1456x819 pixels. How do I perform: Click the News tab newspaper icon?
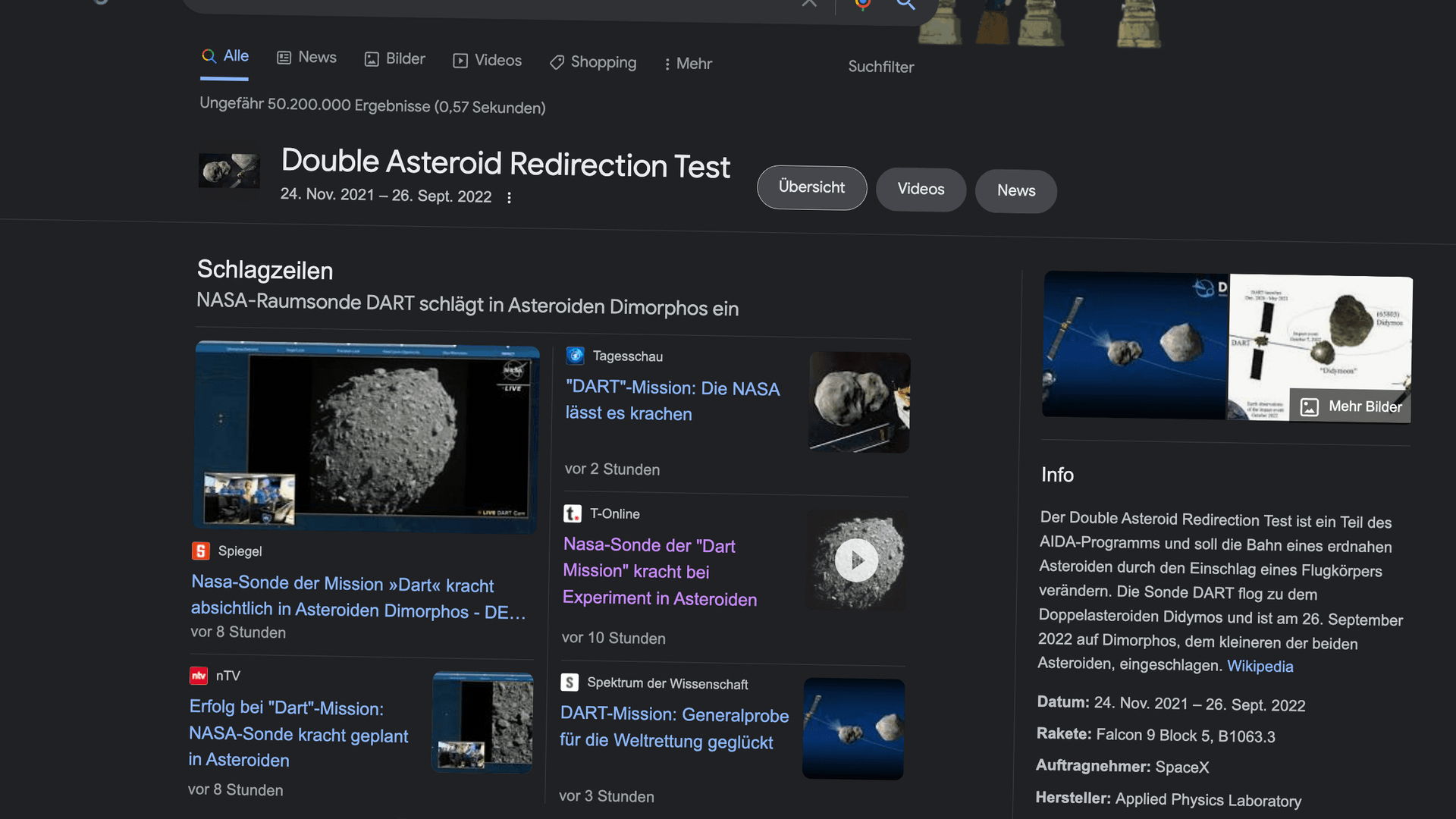pyautogui.click(x=284, y=58)
